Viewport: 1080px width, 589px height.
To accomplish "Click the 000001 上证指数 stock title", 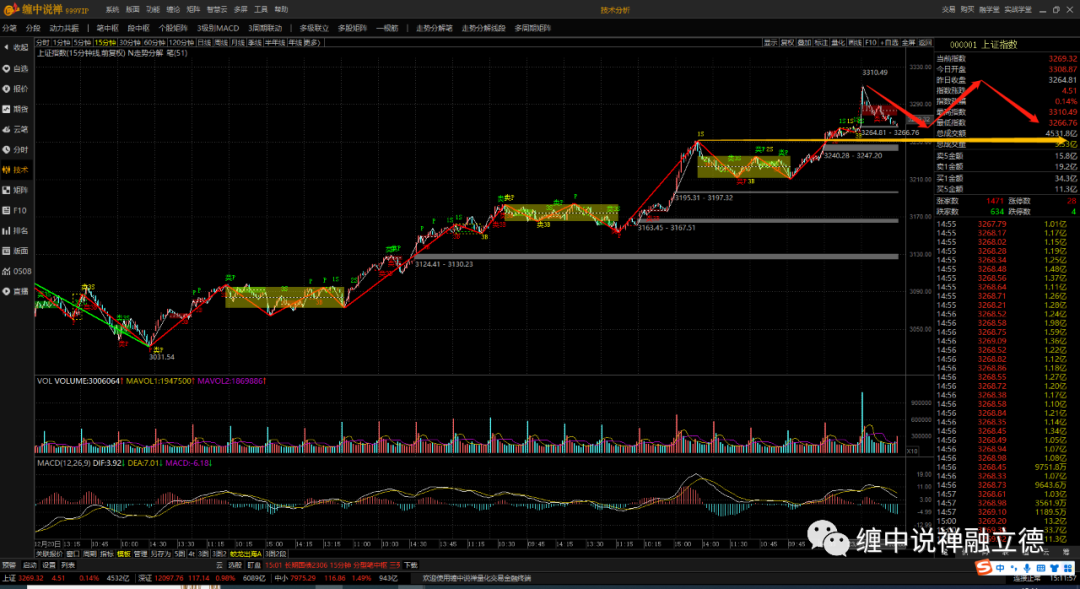I will [984, 45].
